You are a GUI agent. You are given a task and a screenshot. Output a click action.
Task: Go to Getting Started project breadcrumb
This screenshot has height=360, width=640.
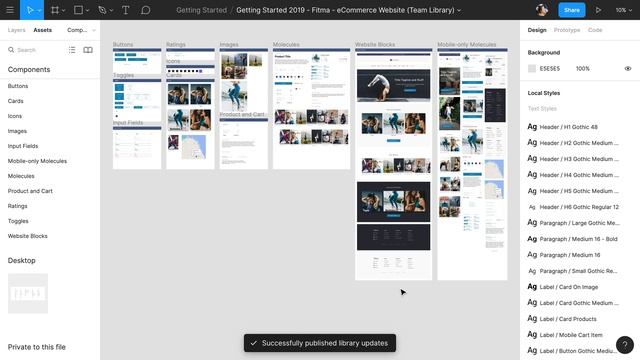point(201,10)
